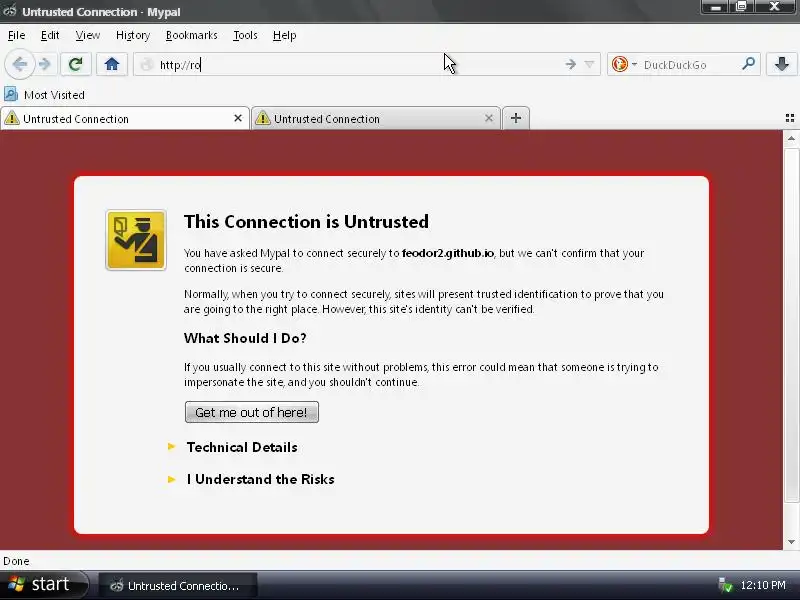The height and width of the screenshot is (600, 800).
Task: Open the Downloads panel
Action: click(x=781, y=64)
